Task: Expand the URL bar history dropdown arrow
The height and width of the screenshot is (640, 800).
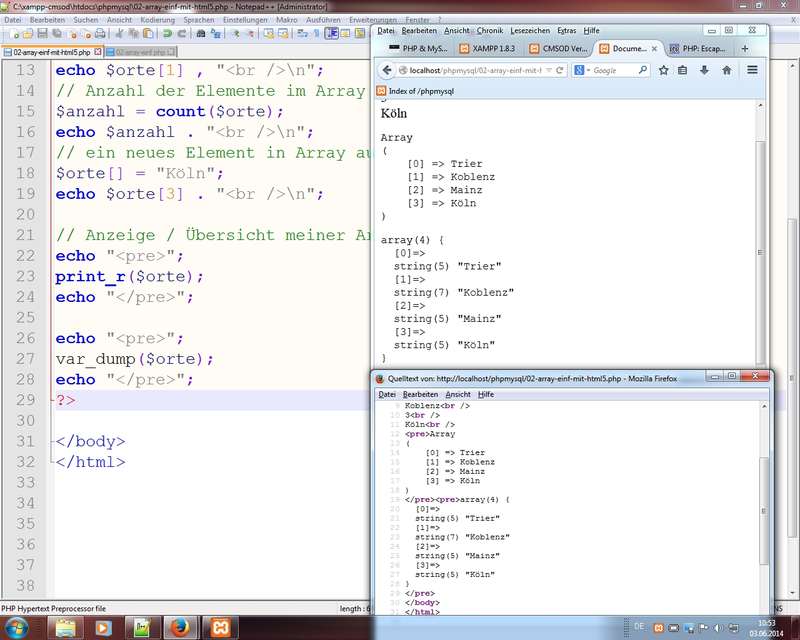Action: coord(549,70)
